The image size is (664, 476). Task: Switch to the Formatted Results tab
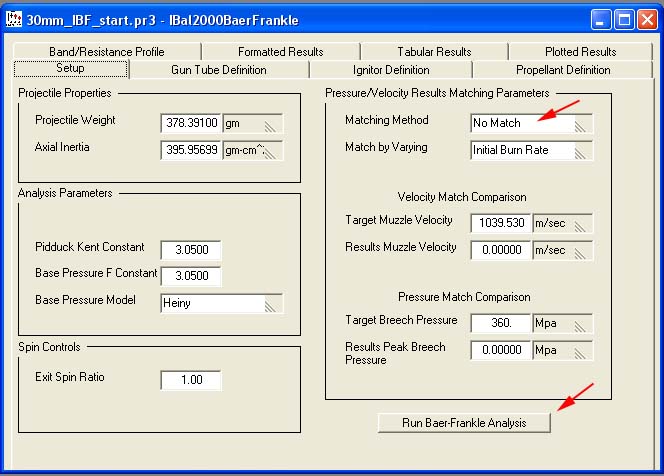(280, 51)
